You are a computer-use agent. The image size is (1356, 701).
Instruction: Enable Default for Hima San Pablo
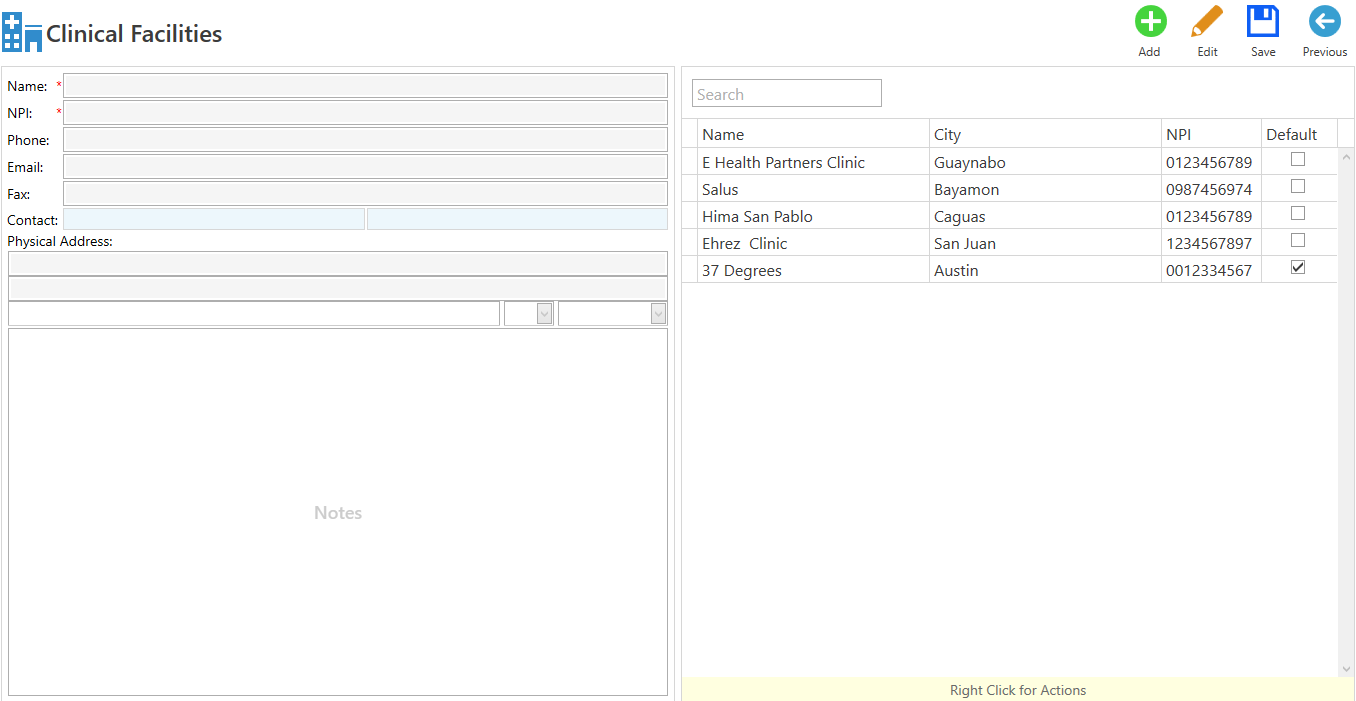(x=1297, y=213)
